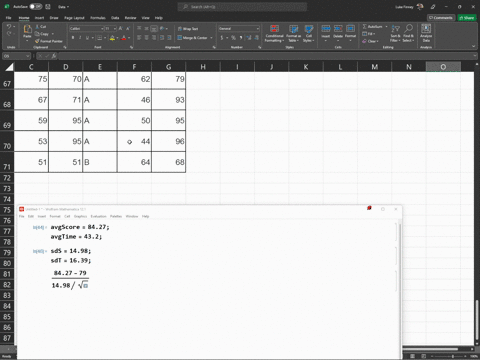Viewport: 480px width, 360px height.
Task: Click the Increase Indent icon
Action: click(169, 38)
